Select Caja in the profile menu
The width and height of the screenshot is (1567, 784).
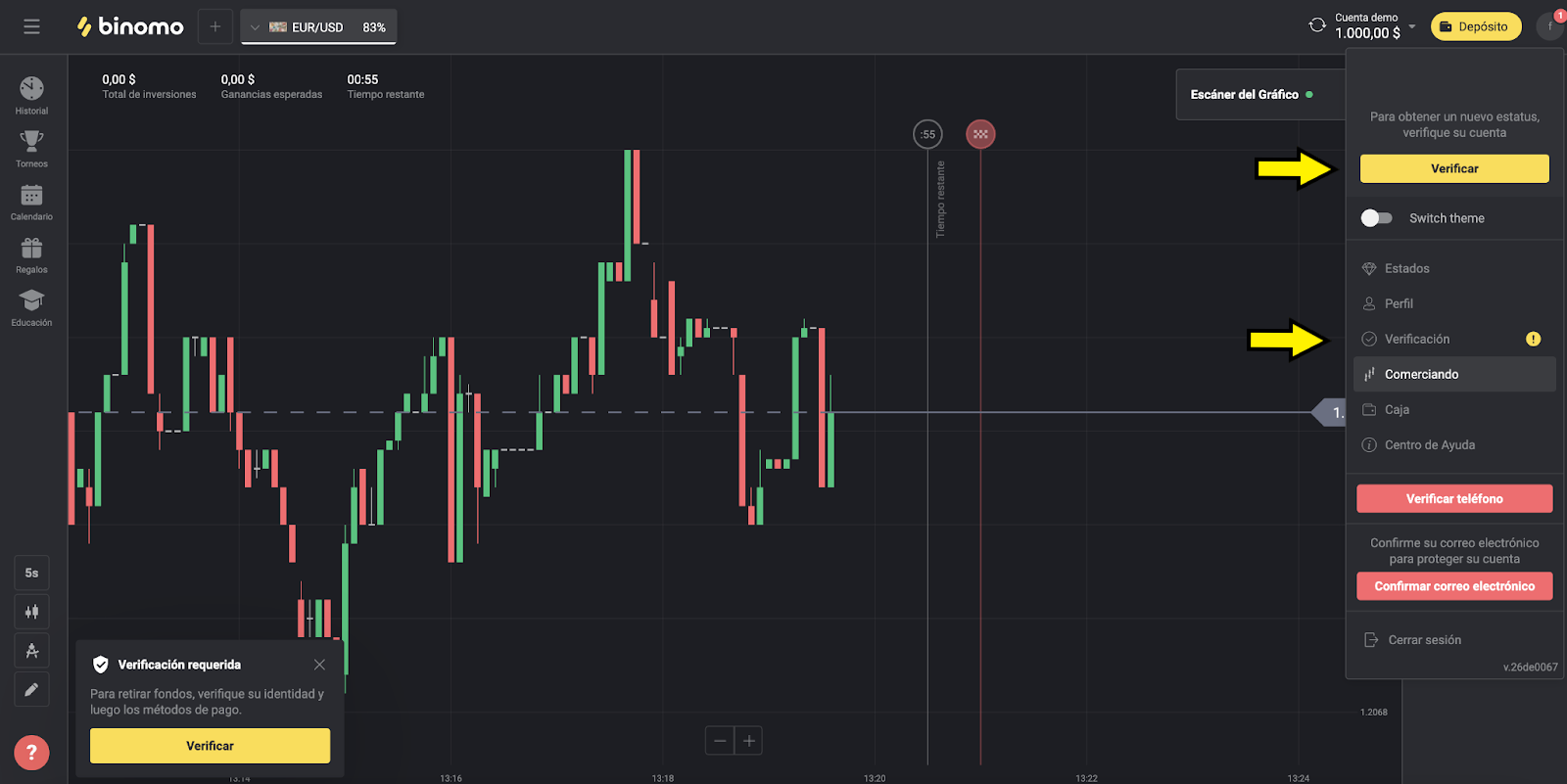(1397, 409)
